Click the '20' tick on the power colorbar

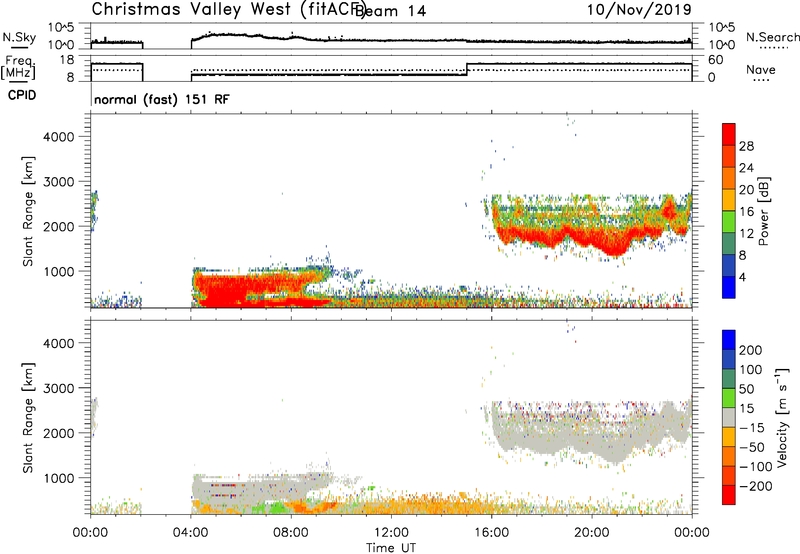[x=746, y=190]
